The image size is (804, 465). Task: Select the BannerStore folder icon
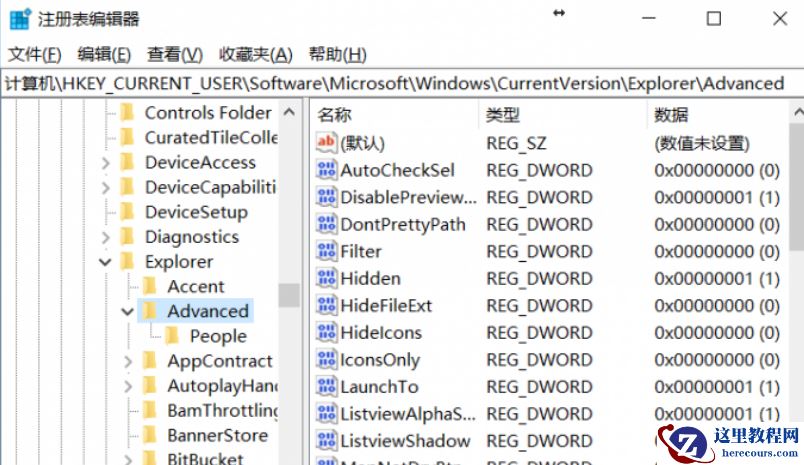click(149, 435)
